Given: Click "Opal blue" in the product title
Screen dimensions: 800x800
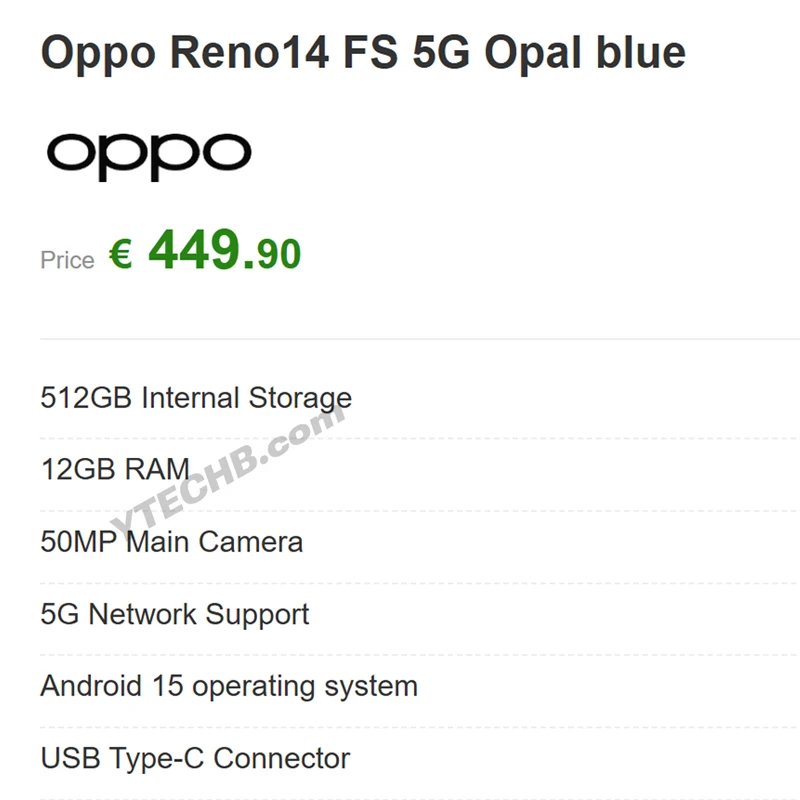Looking at the screenshot, I should coord(585,52).
